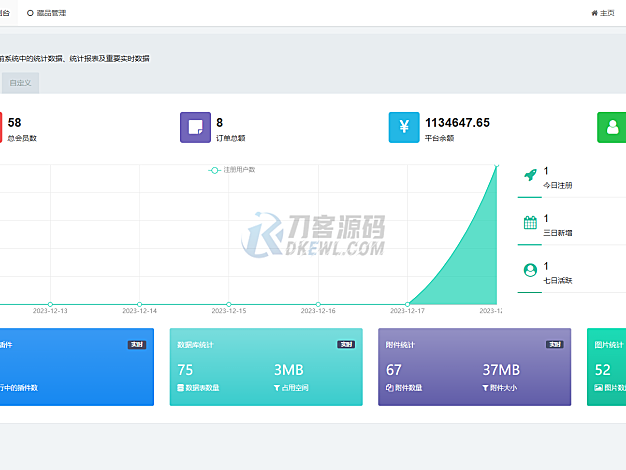The image size is (626, 470).
Task: Click the 1134647.65 platform balance value
Action: pyautogui.click(x=457, y=122)
